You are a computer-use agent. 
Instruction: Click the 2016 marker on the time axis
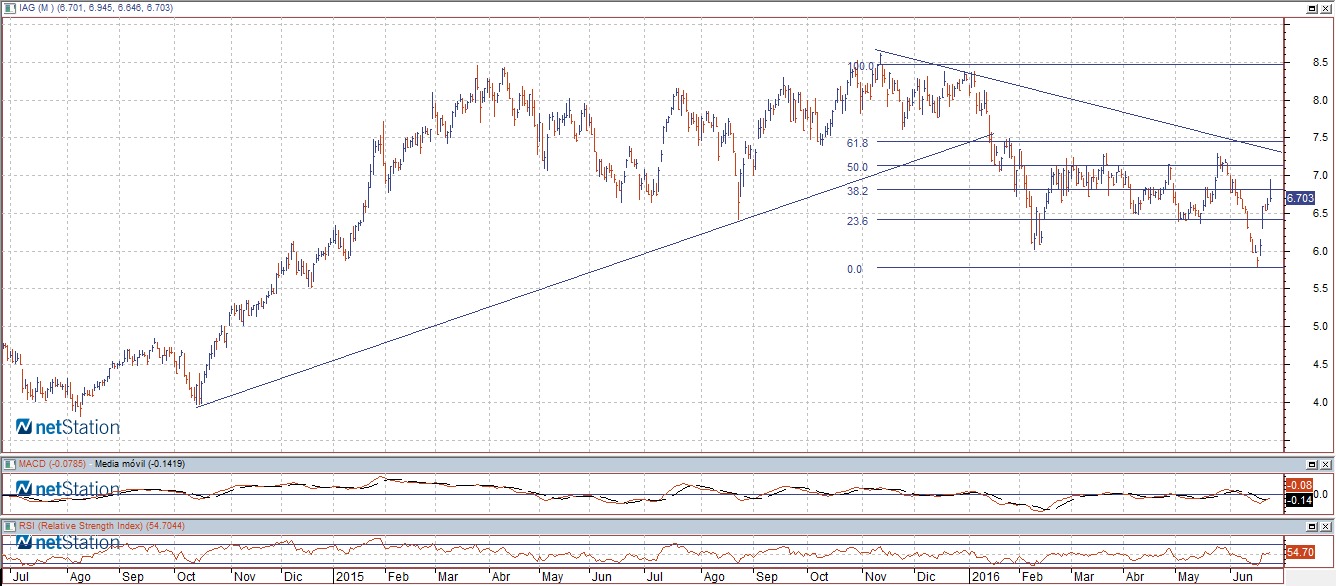pyautogui.click(x=986, y=577)
